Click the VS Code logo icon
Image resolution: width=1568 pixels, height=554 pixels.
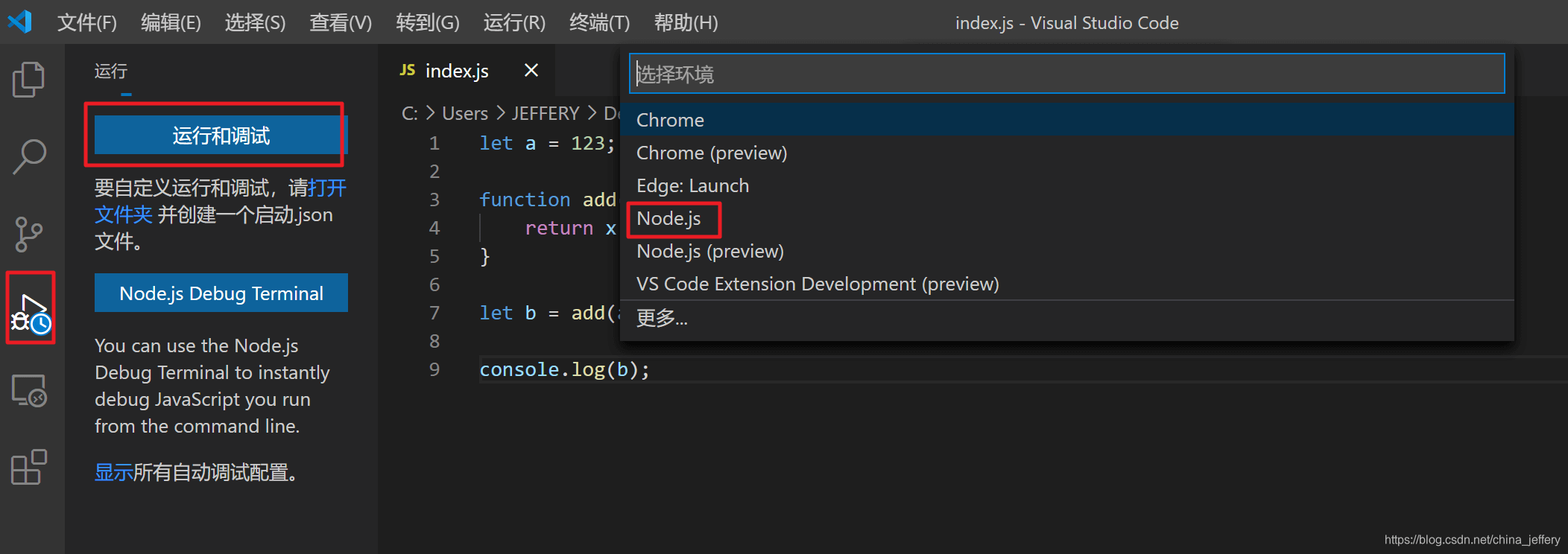[x=20, y=22]
